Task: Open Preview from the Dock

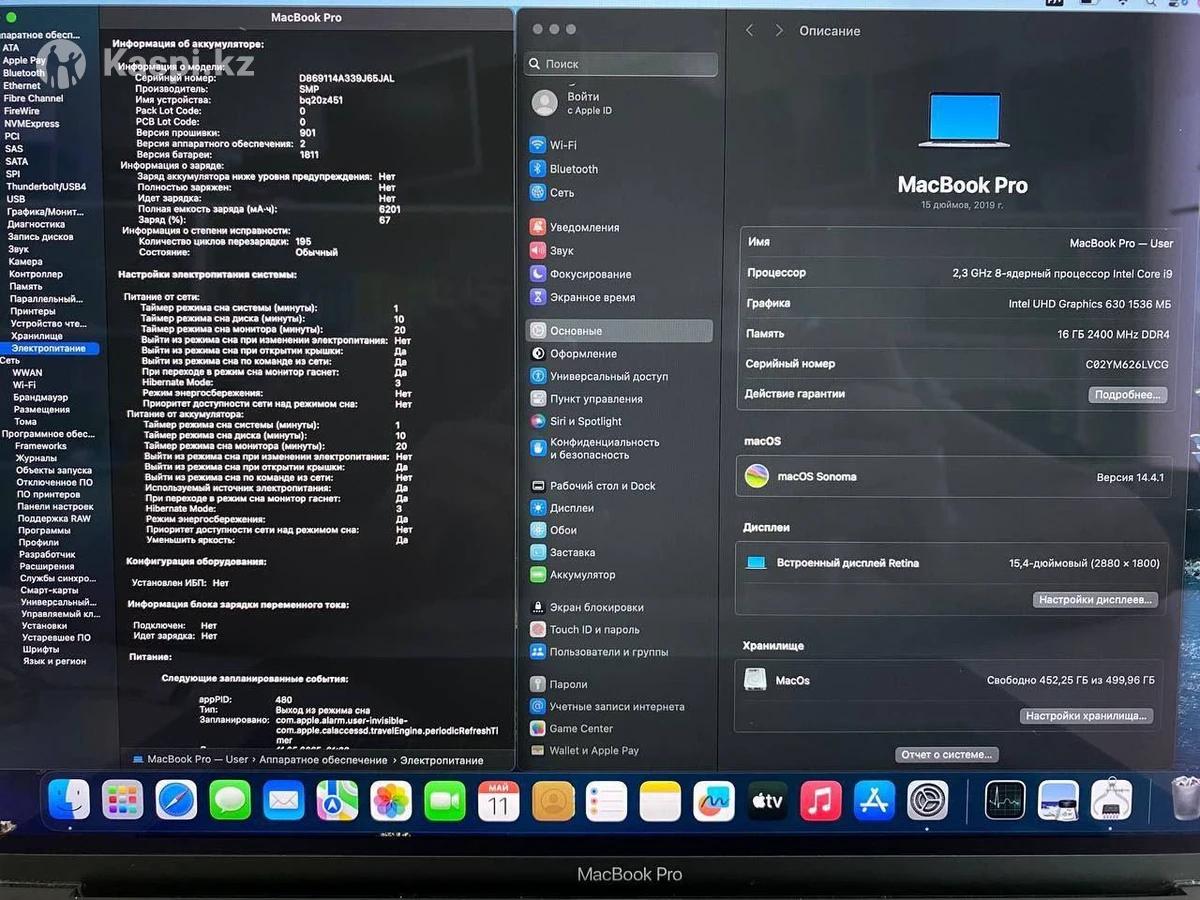Action: pyautogui.click(x=1058, y=800)
